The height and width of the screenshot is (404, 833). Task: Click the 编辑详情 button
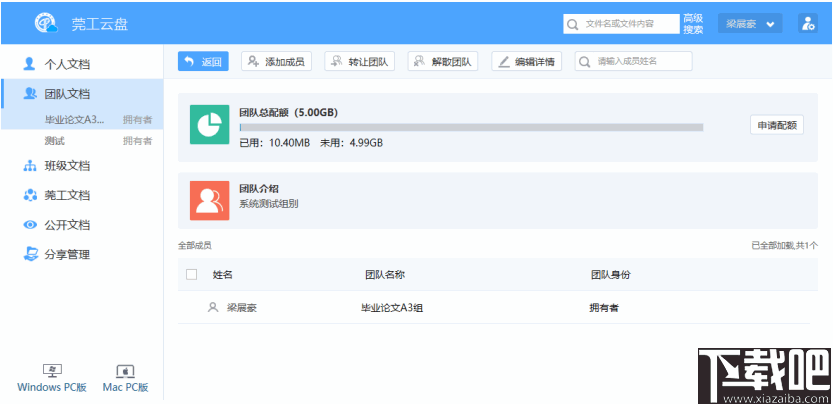pos(526,61)
